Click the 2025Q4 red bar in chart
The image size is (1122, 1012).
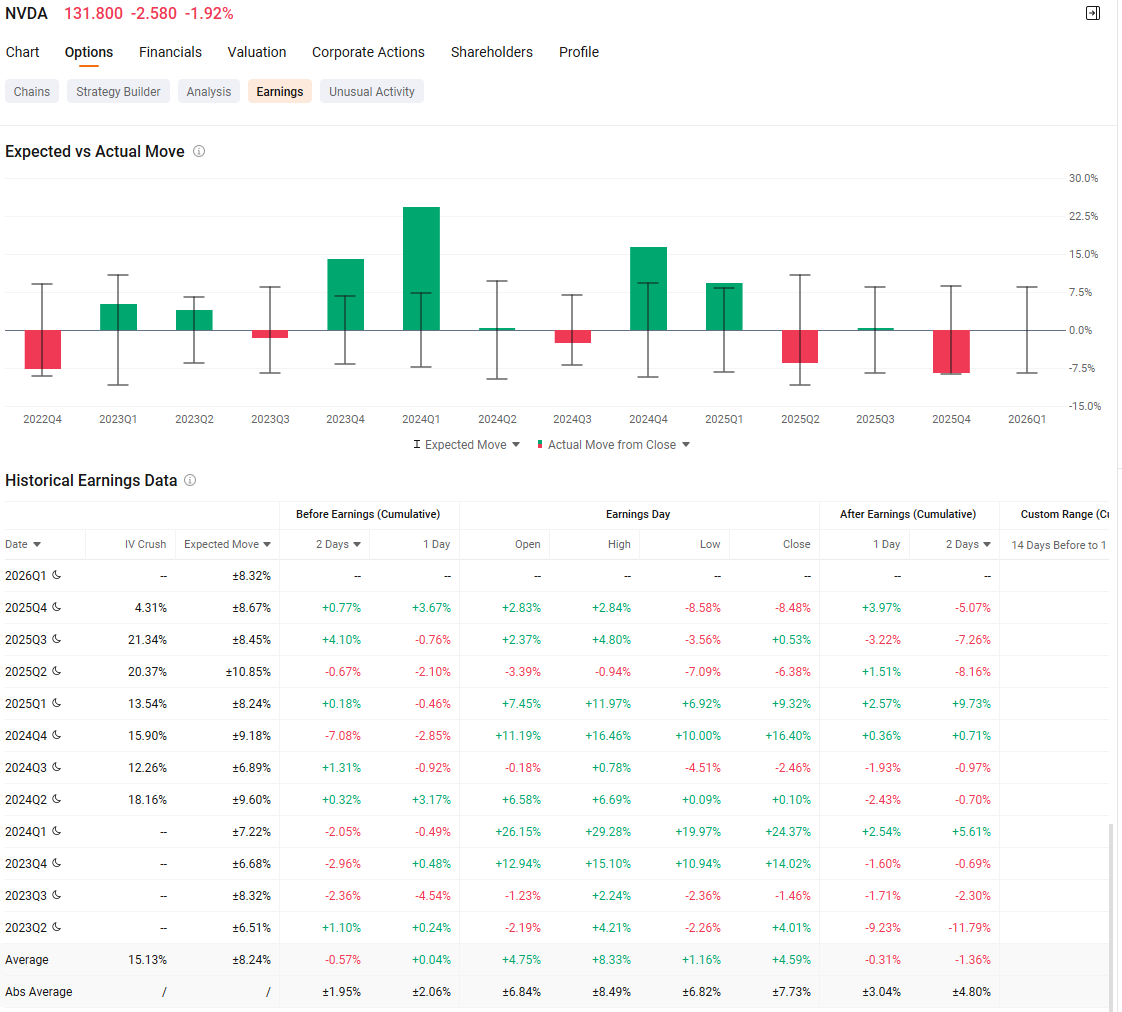[951, 351]
